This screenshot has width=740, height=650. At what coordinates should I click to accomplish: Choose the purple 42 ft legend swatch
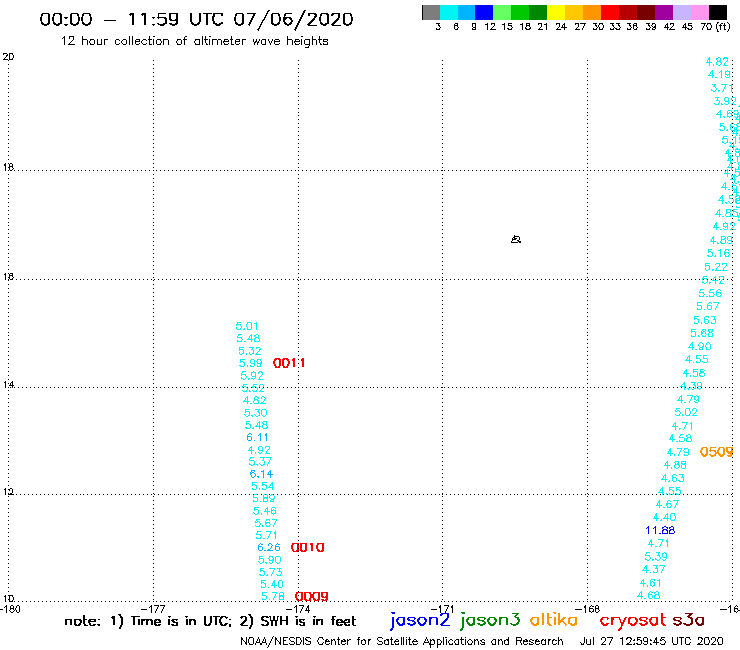(x=664, y=12)
